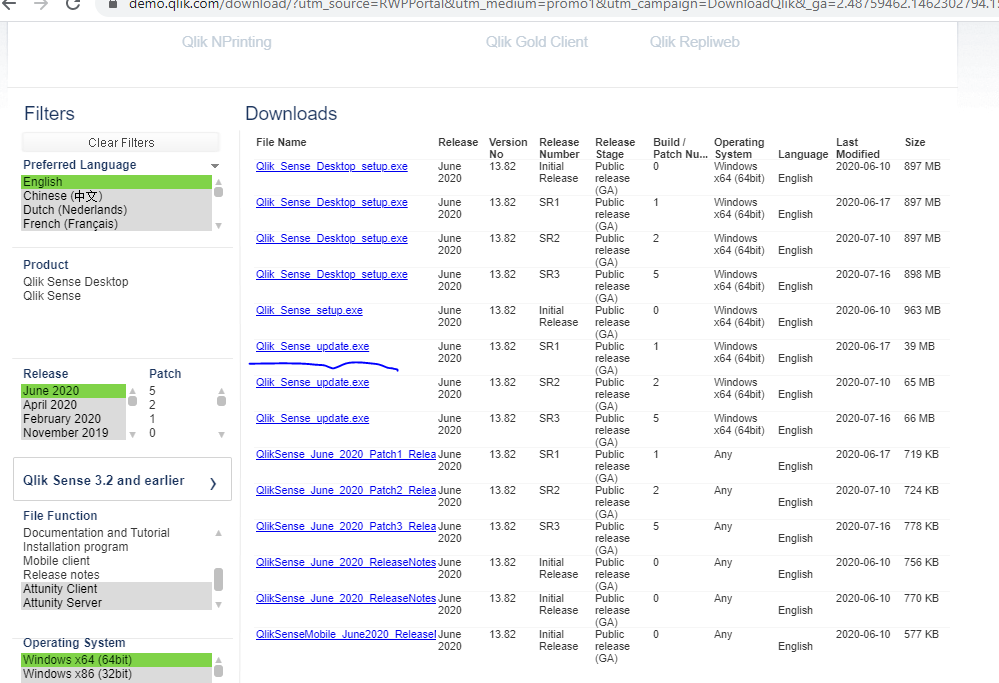Select patch 1 in Patch filter
Screen dimensions: 999x683
152,419
